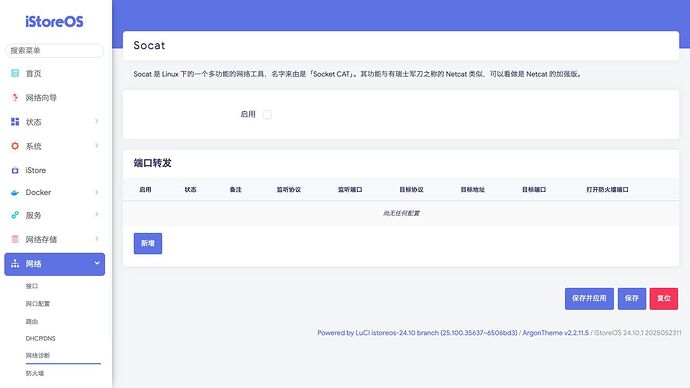Click the 服务 services icon
The width and height of the screenshot is (690, 388).
tap(15, 215)
